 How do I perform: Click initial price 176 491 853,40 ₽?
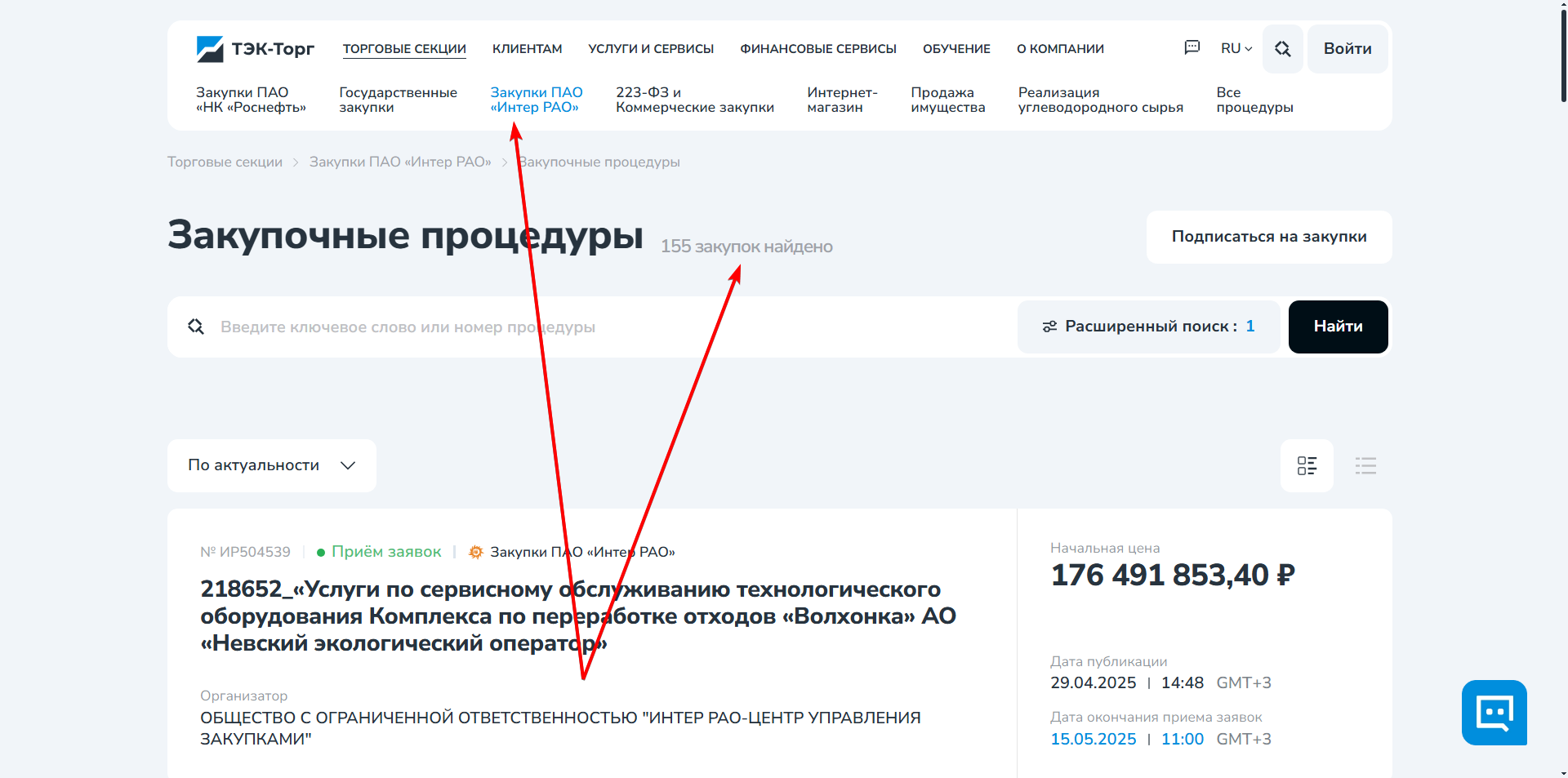click(1173, 576)
